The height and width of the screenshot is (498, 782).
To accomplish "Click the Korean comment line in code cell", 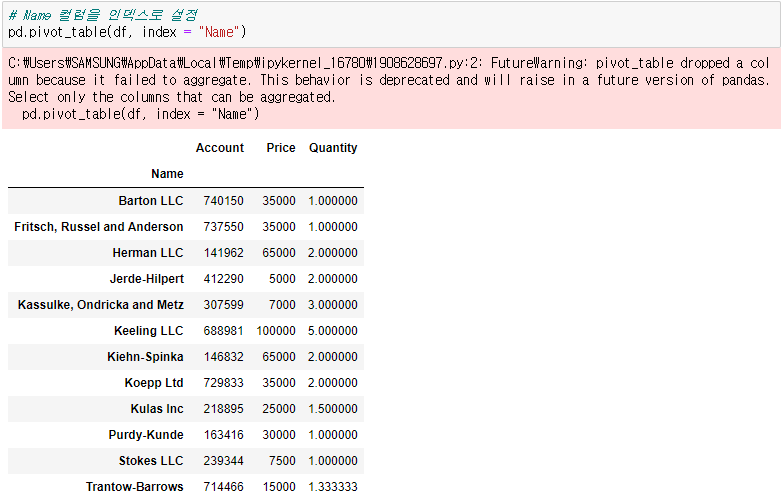I will pos(103,15).
